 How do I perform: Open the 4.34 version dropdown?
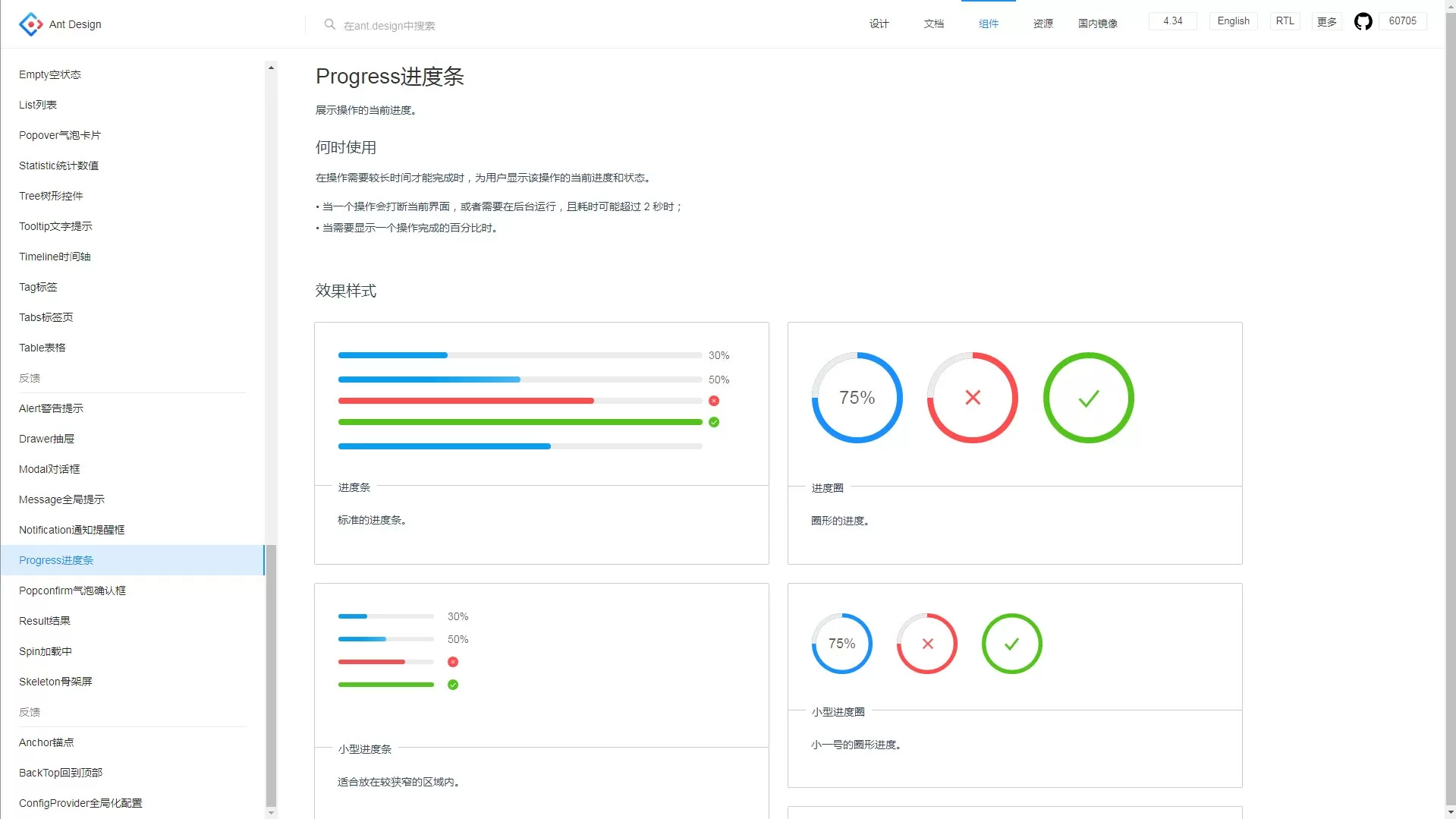pyautogui.click(x=1173, y=21)
